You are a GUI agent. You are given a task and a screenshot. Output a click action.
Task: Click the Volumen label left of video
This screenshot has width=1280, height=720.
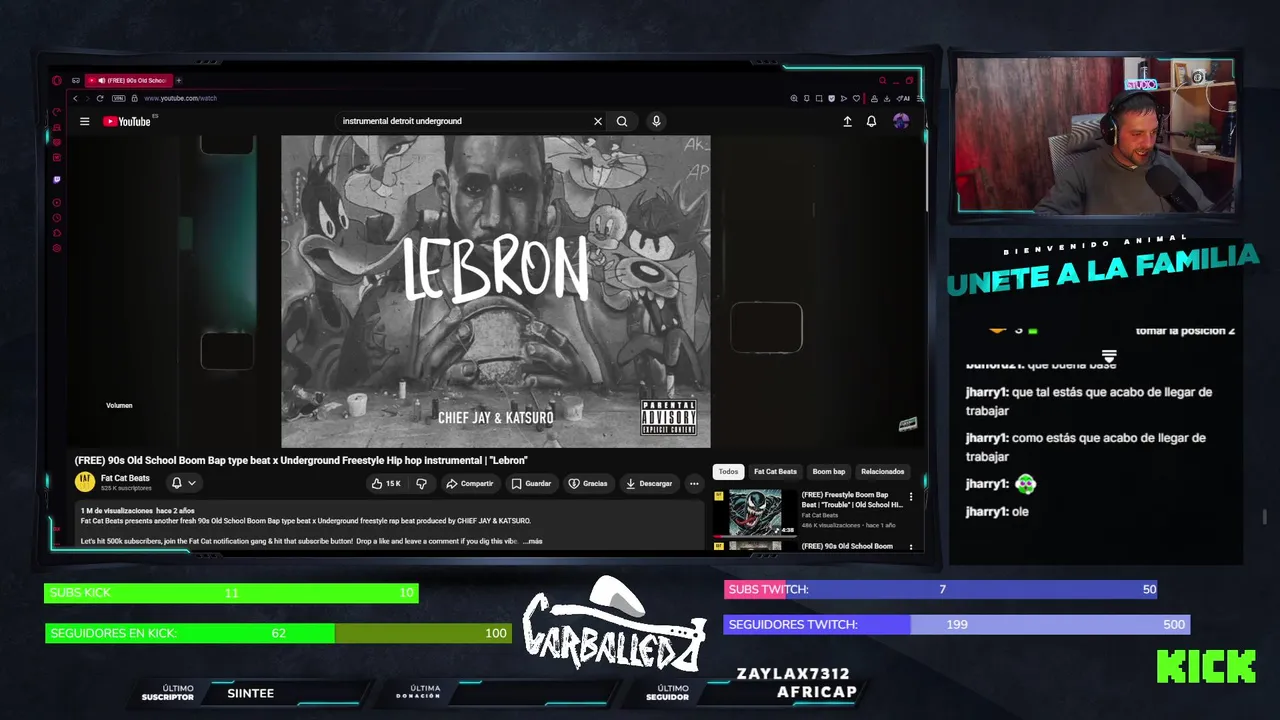pyautogui.click(x=119, y=405)
